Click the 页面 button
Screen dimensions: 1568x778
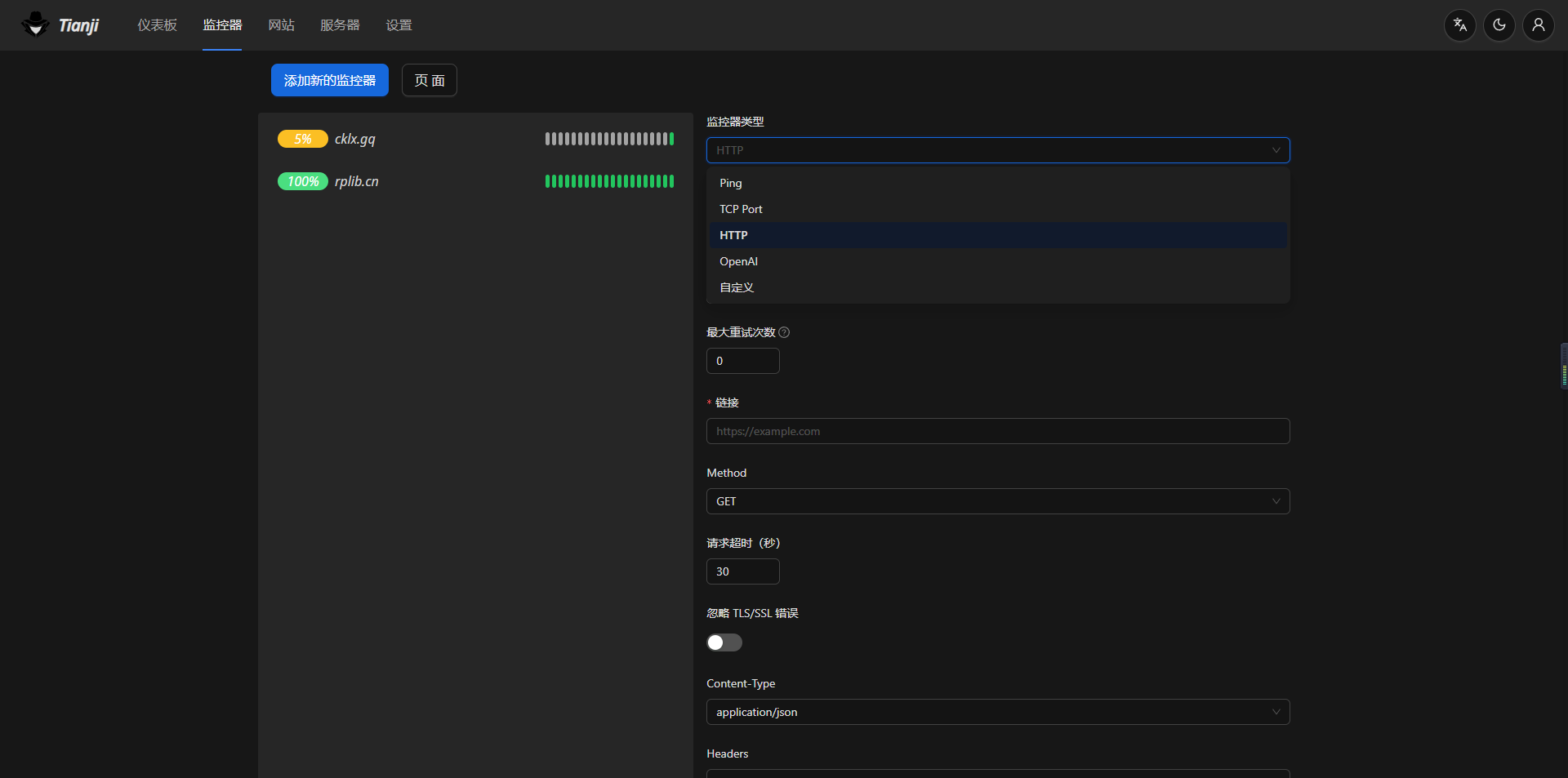tap(429, 80)
